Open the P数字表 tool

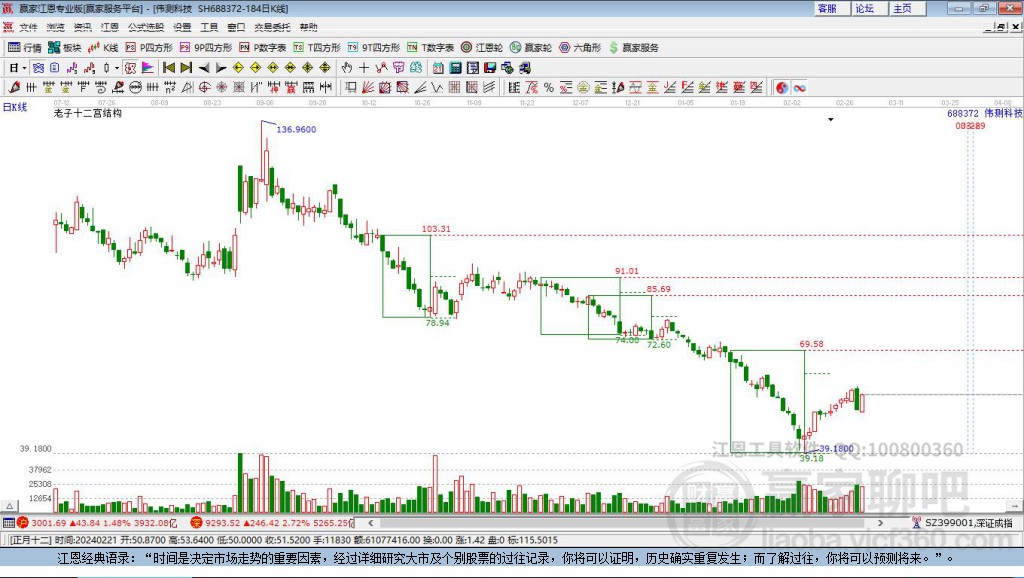(x=263, y=47)
